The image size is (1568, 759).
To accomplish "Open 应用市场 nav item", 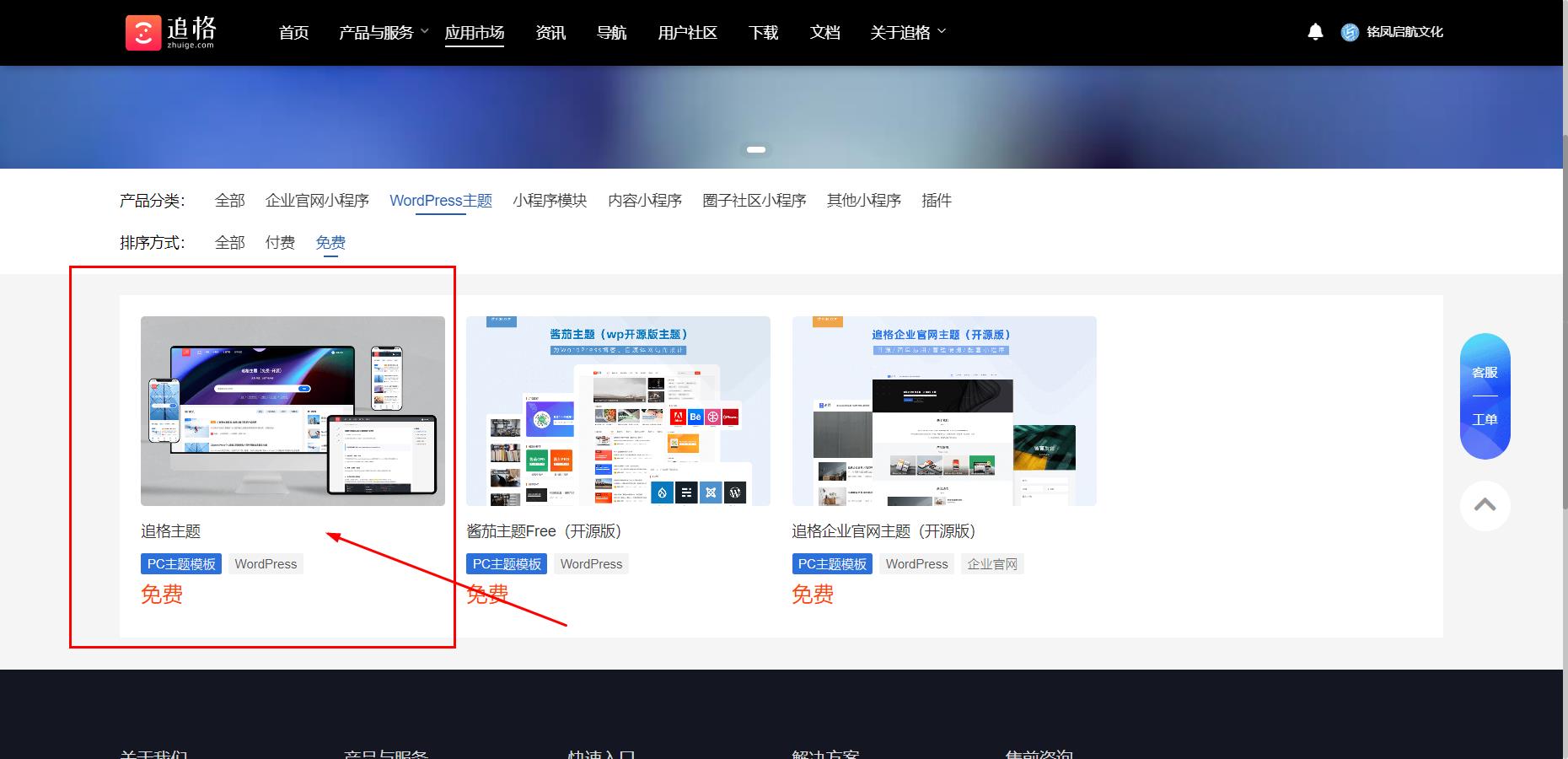I will pyautogui.click(x=475, y=32).
